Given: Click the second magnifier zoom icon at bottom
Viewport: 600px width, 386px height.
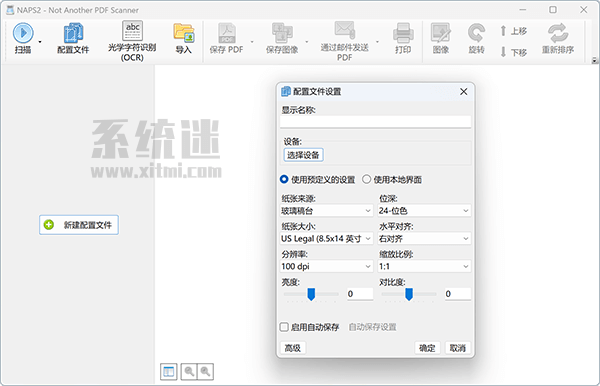Looking at the screenshot, I should (205, 371).
